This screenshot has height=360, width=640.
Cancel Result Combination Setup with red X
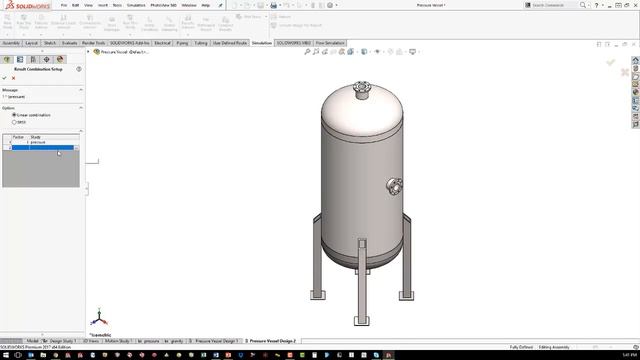point(13,78)
